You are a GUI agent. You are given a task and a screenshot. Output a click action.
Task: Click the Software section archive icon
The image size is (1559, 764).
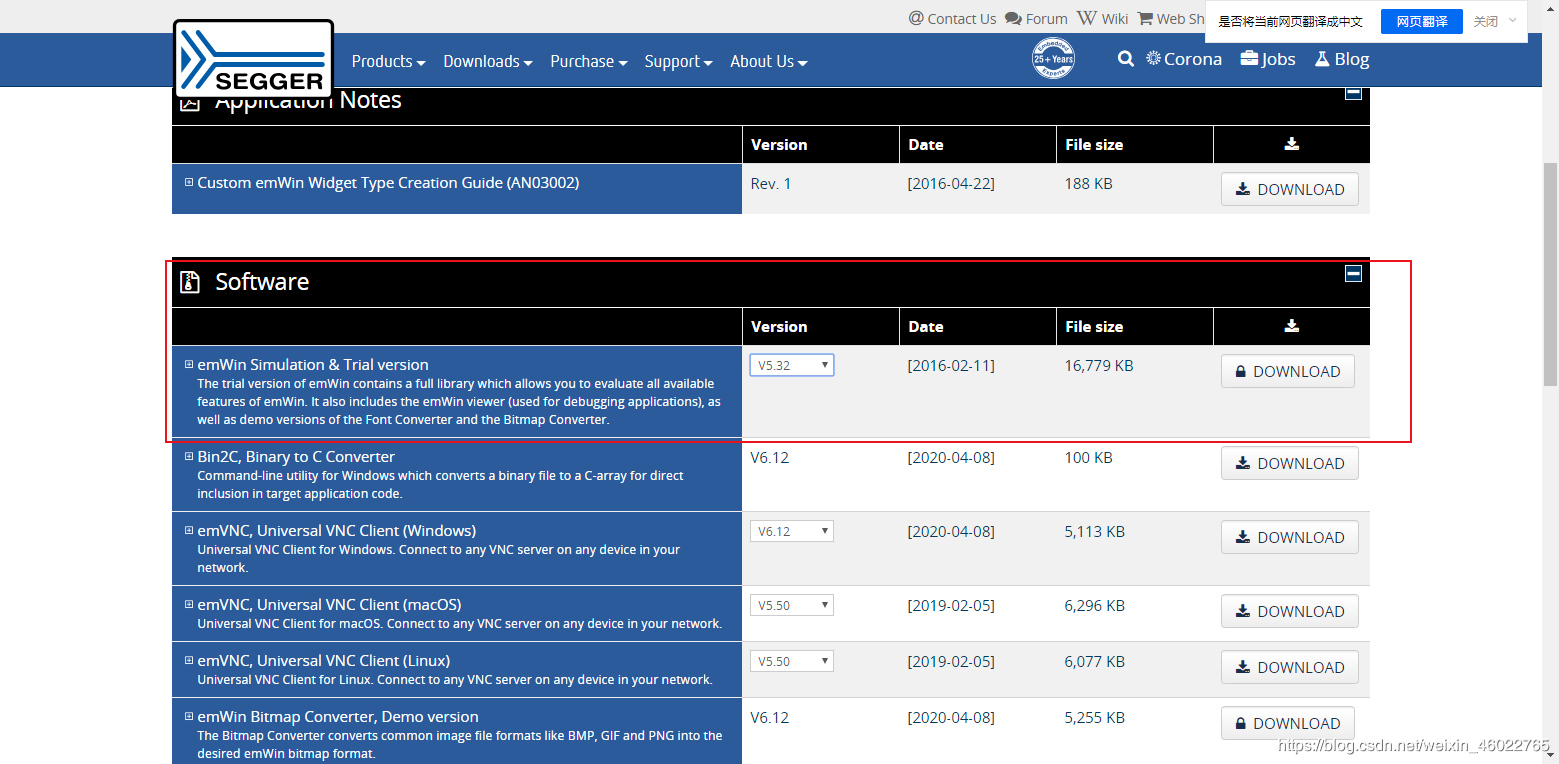(x=190, y=282)
